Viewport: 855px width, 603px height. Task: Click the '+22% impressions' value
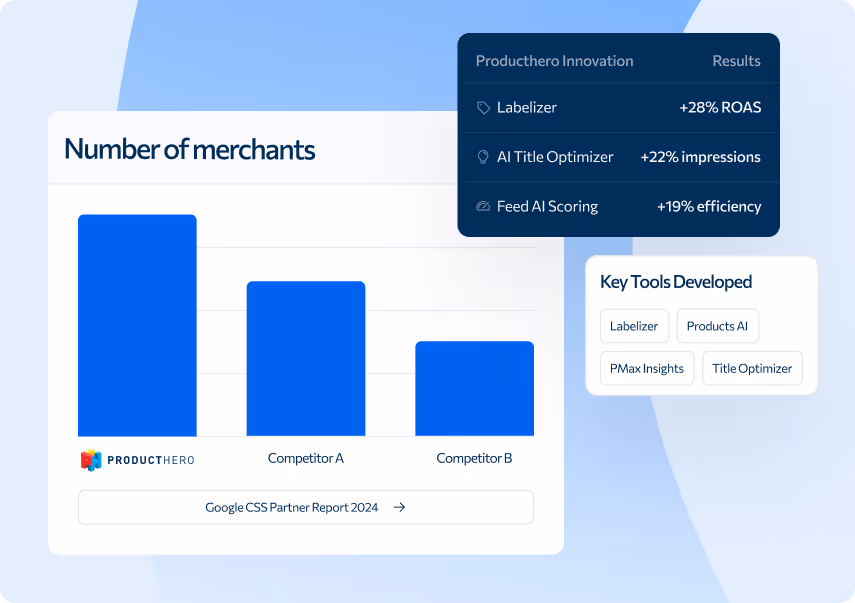pos(701,157)
